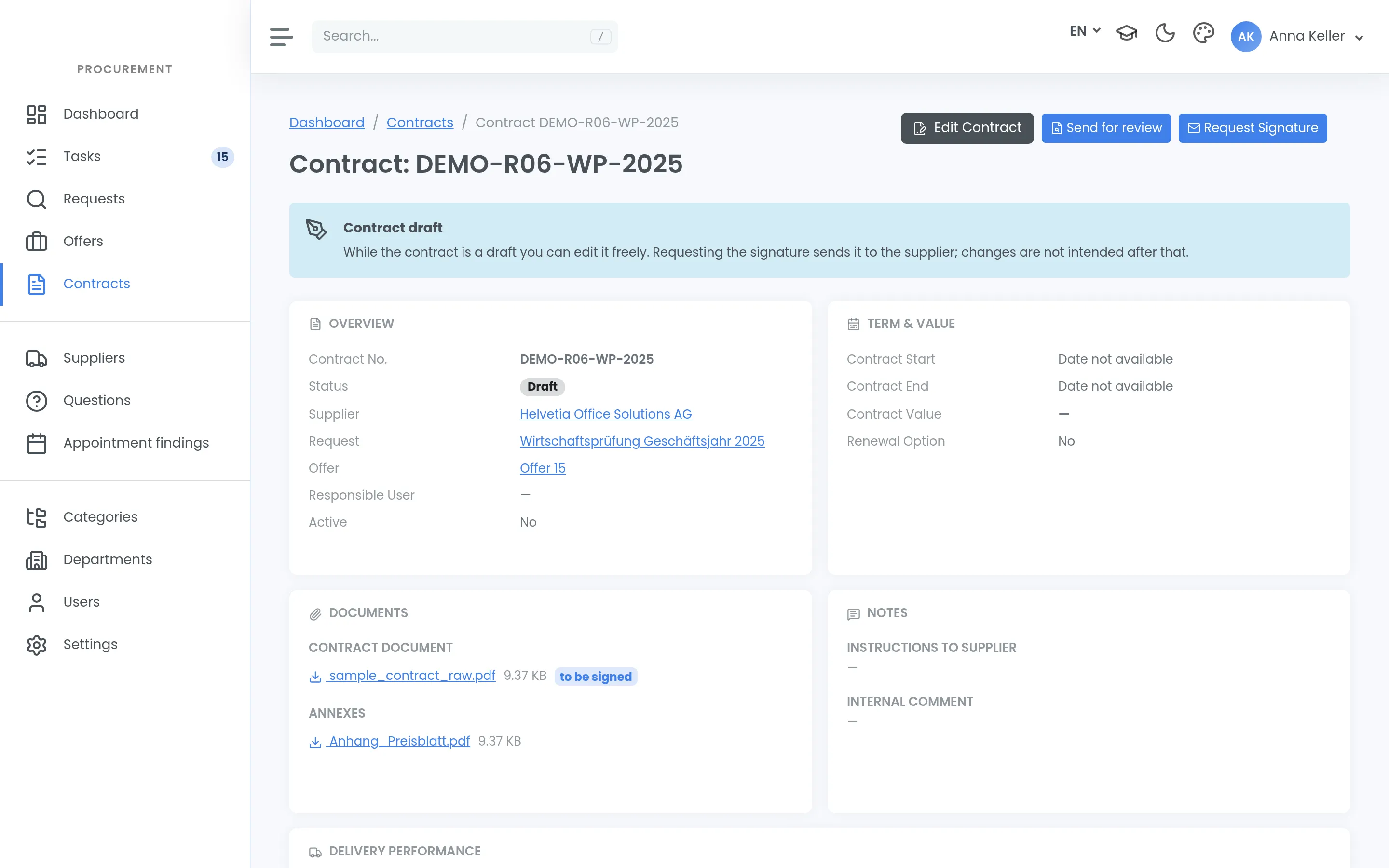The image size is (1389, 868).
Task: Click the Tasks checklist icon
Action: click(36, 157)
